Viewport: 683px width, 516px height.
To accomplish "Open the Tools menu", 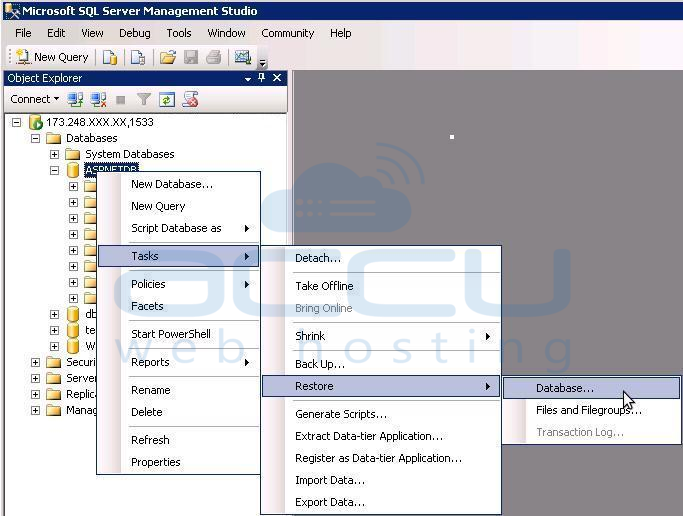I will point(179,33).
